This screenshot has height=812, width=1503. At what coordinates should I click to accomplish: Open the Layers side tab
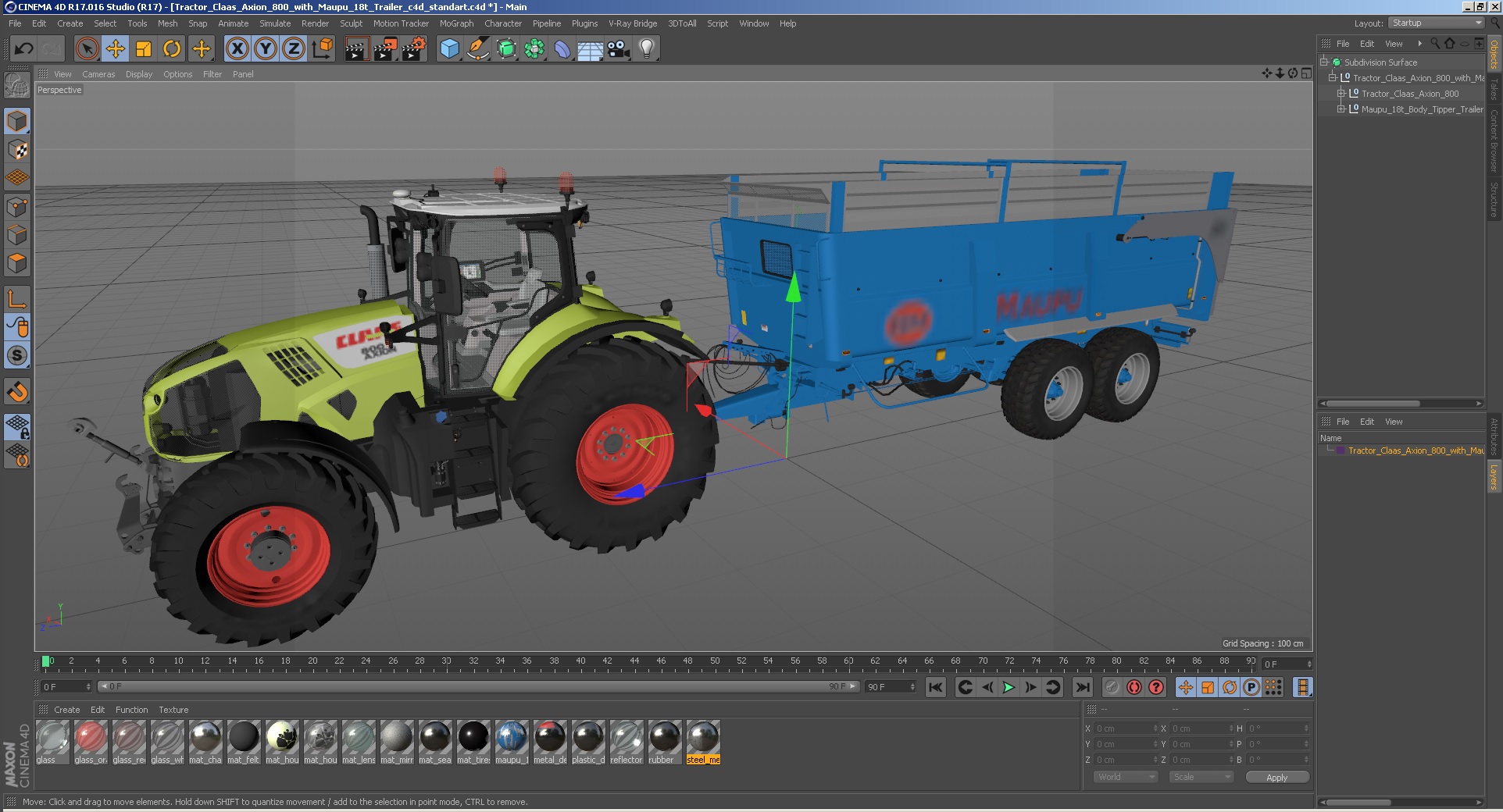pyautogui.click(x=1494, y=477)
